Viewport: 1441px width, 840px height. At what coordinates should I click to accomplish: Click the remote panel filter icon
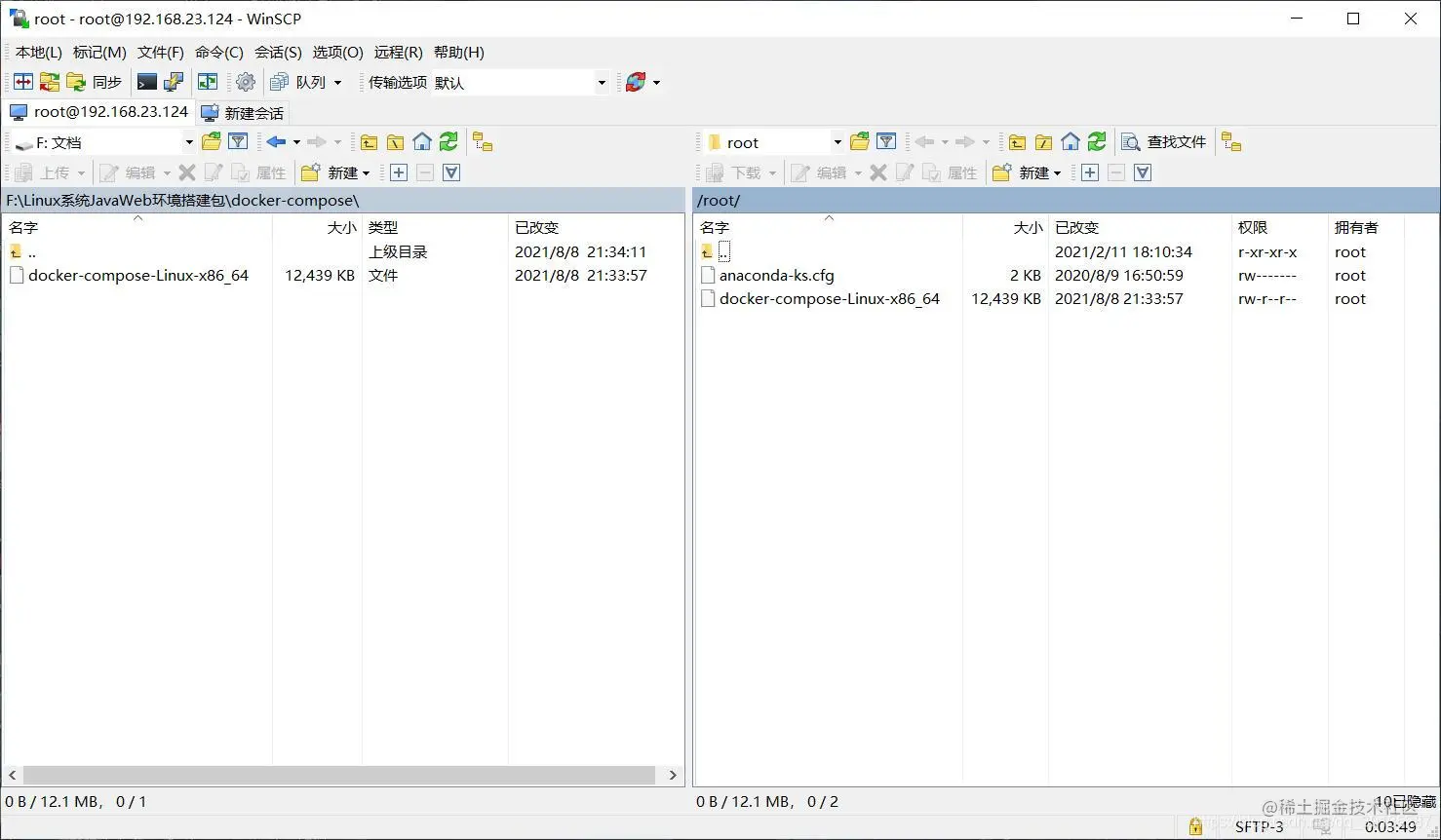pos(886,142)
